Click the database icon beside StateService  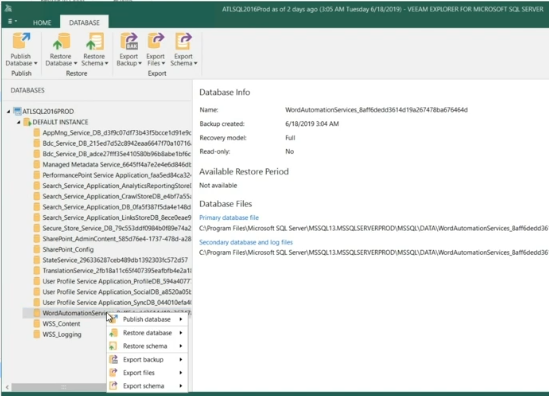click(x=37, y=260)
